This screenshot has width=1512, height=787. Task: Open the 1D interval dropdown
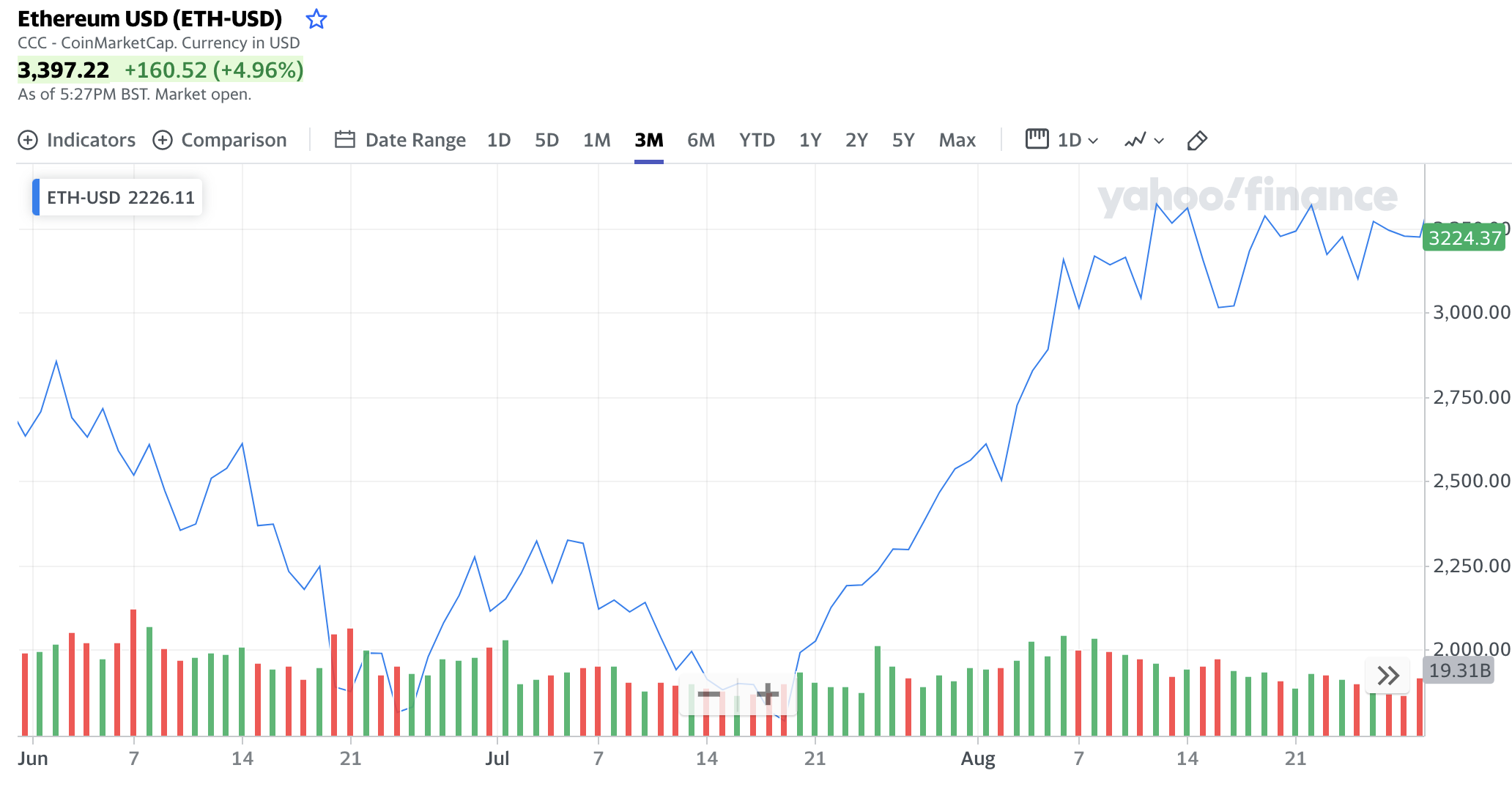(x=1062, y=140)
